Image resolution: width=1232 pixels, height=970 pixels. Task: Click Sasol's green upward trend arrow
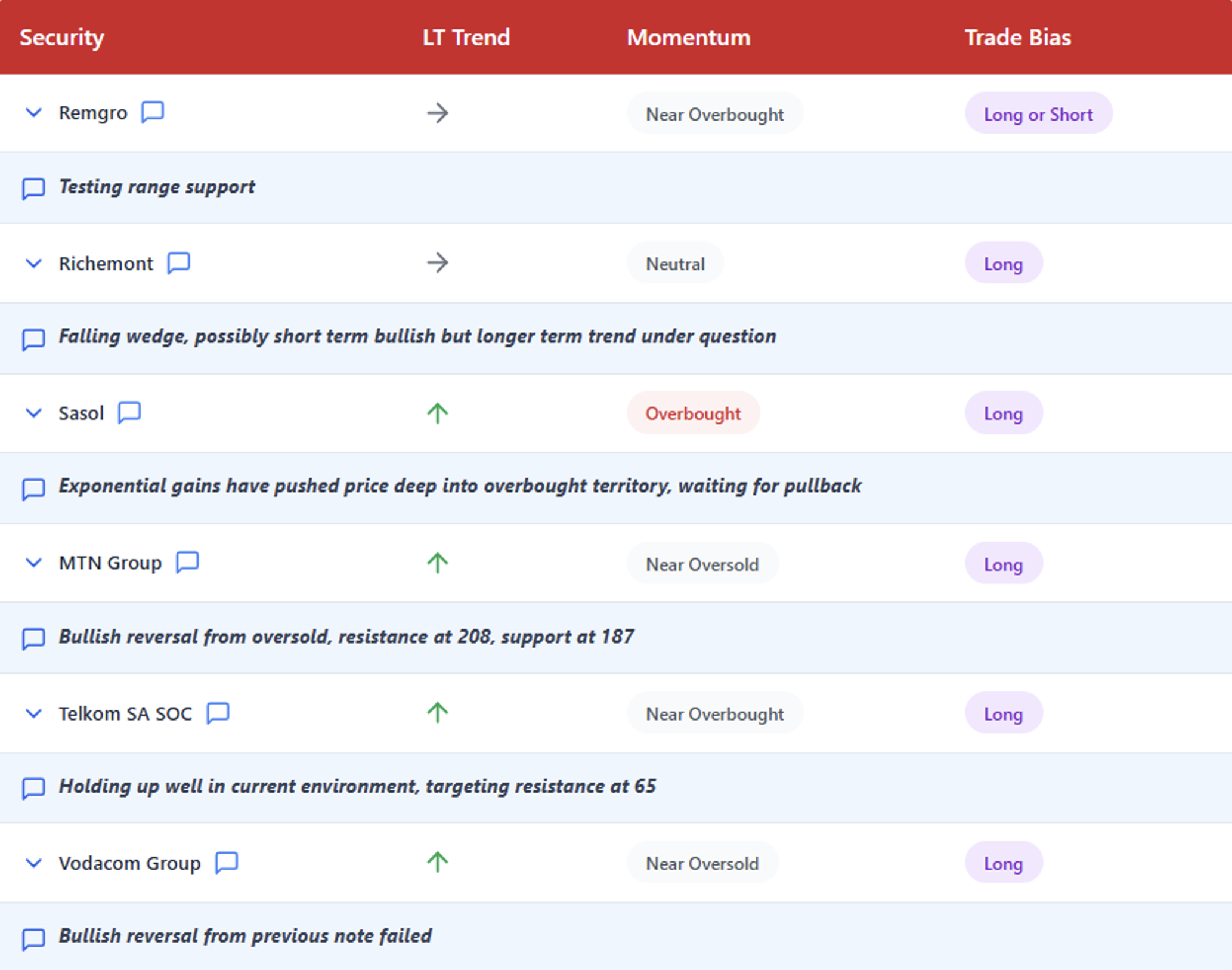(x=437, y=413)
